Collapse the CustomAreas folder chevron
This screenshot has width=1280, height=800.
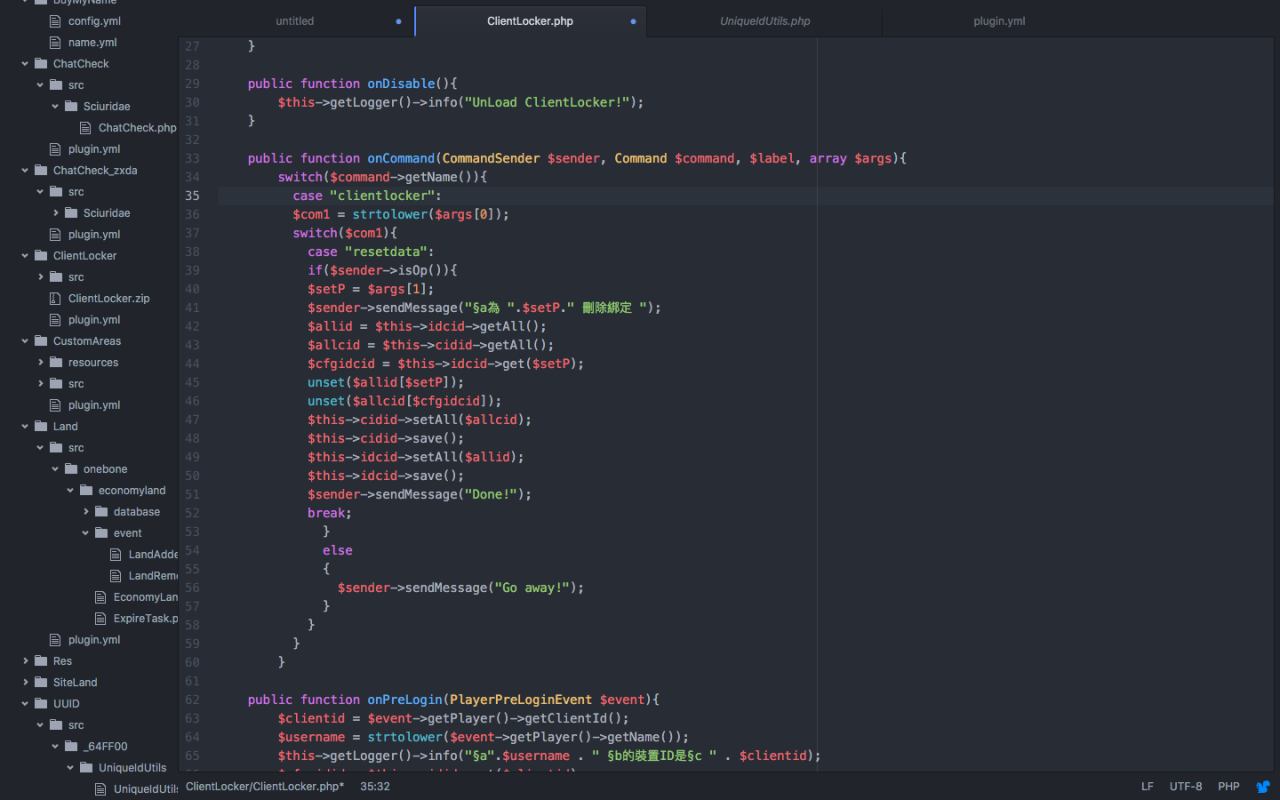pos(25,341)
